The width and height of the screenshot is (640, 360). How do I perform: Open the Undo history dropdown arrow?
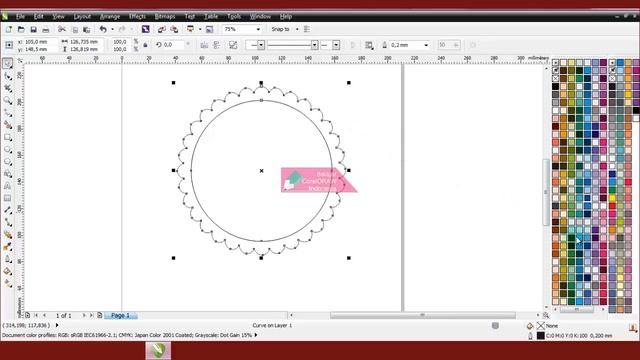pyautogui.click(x=112, y=29)
